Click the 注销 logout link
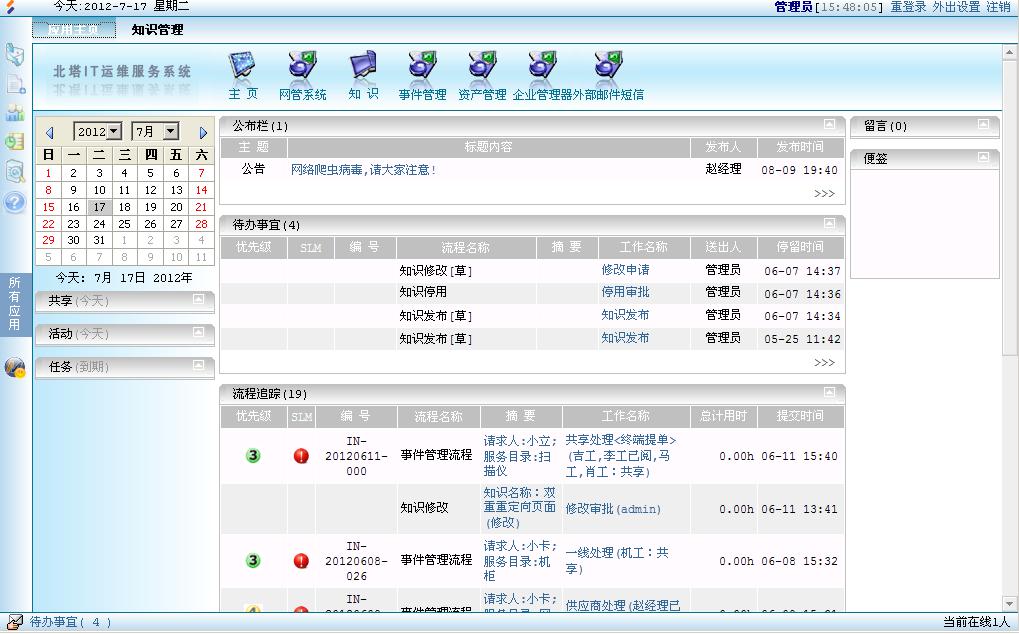 998,7
